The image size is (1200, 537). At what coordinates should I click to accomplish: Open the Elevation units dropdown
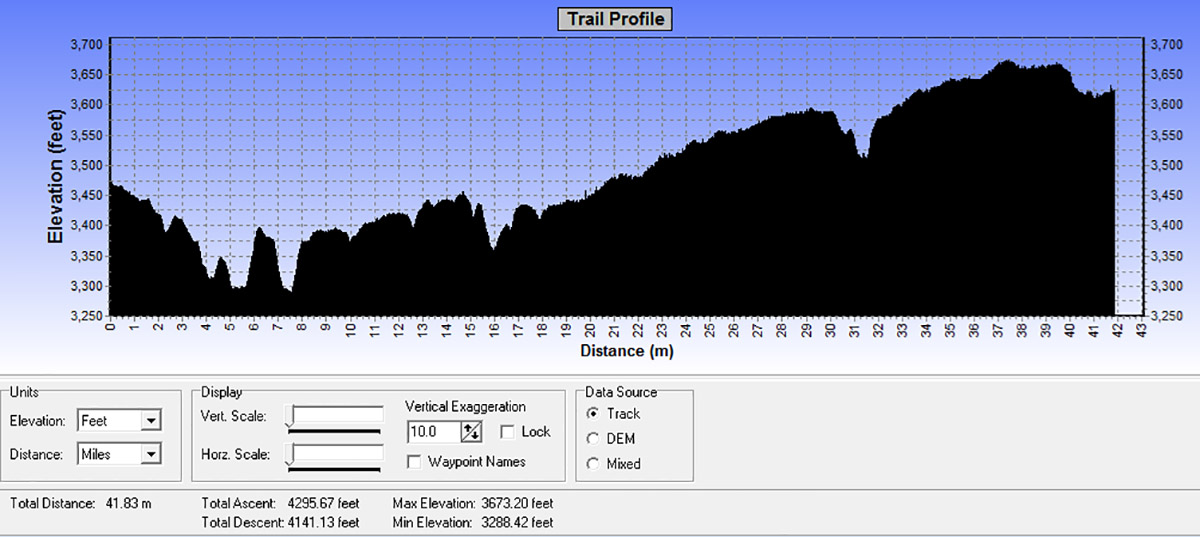(150, 421)
